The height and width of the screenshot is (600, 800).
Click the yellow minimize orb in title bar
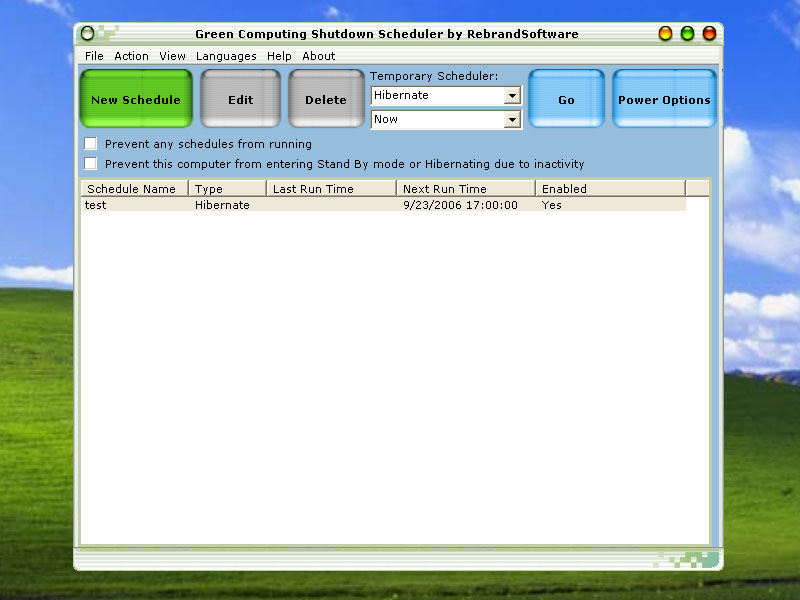pos(665,34)
